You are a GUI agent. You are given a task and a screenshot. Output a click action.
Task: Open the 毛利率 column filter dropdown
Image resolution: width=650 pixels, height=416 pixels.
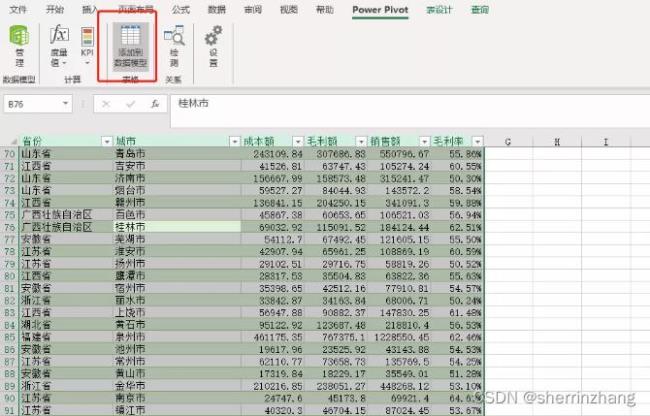[x=478, y=142]
